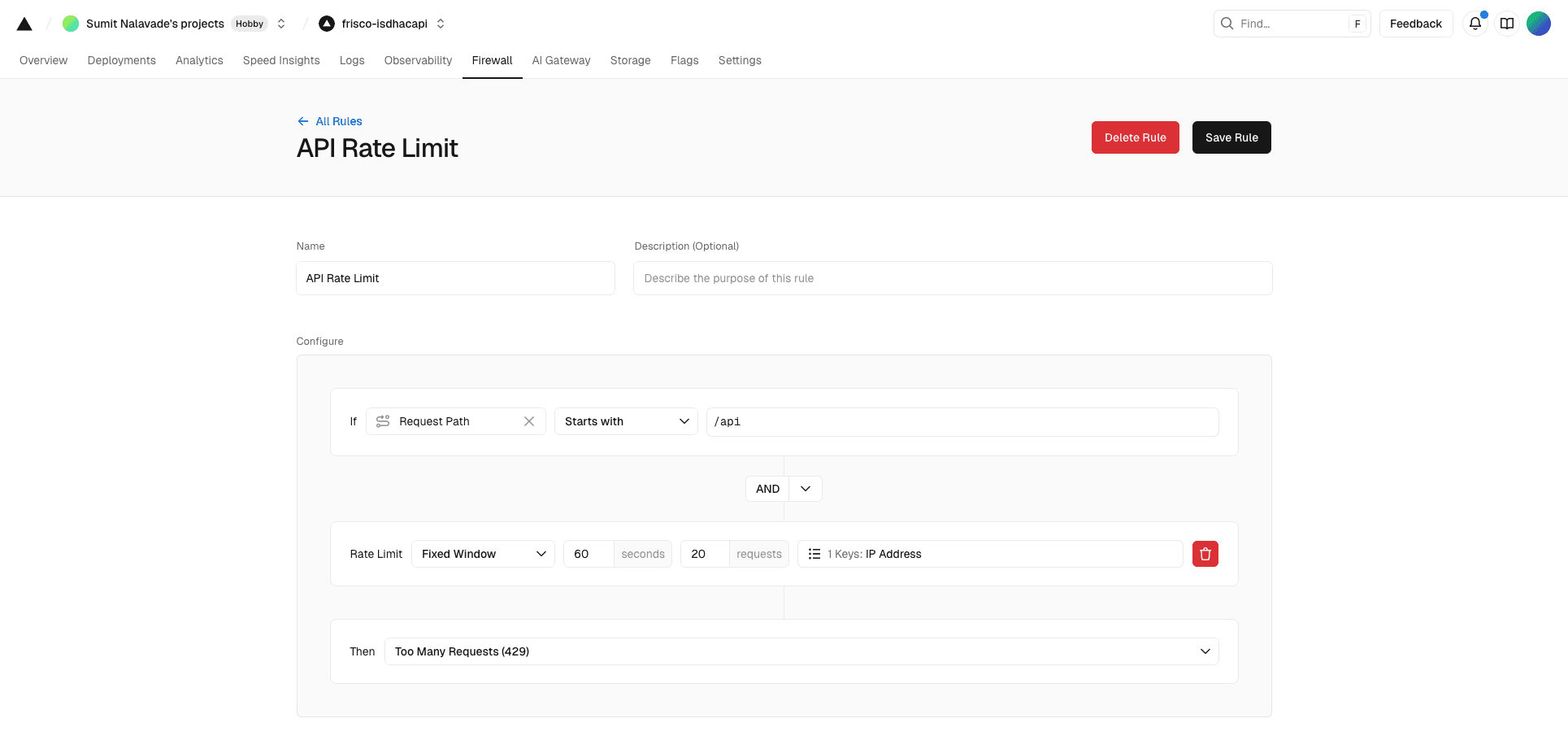Clear the Request Path condition field
The height and width of the screenshot is (749, 1568).
[529, 421]
